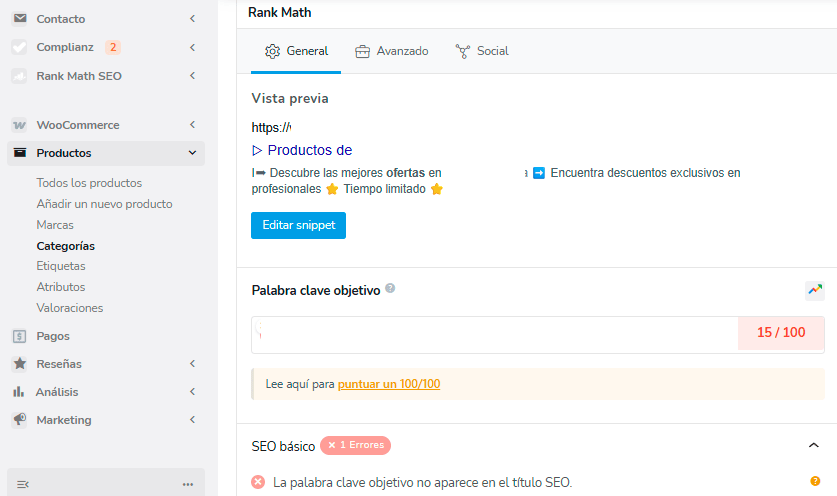This screenshot has height=496, width=837.
Task: Click the WooCommerce logo icon
Action: click(20, 125)
